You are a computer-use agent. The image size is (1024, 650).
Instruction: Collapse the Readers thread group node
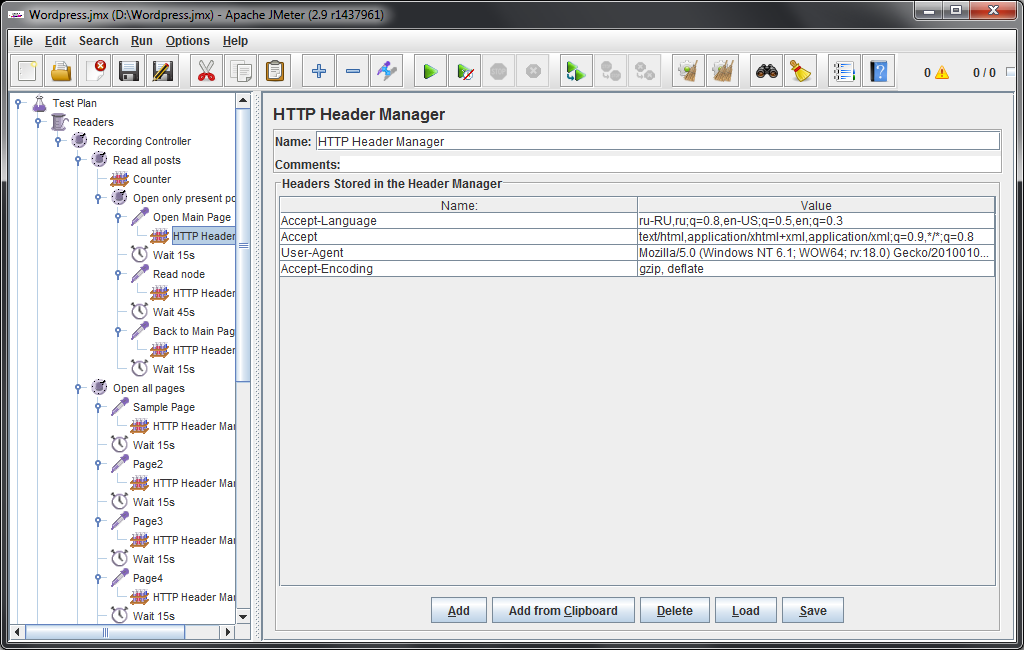pos(39,122)
